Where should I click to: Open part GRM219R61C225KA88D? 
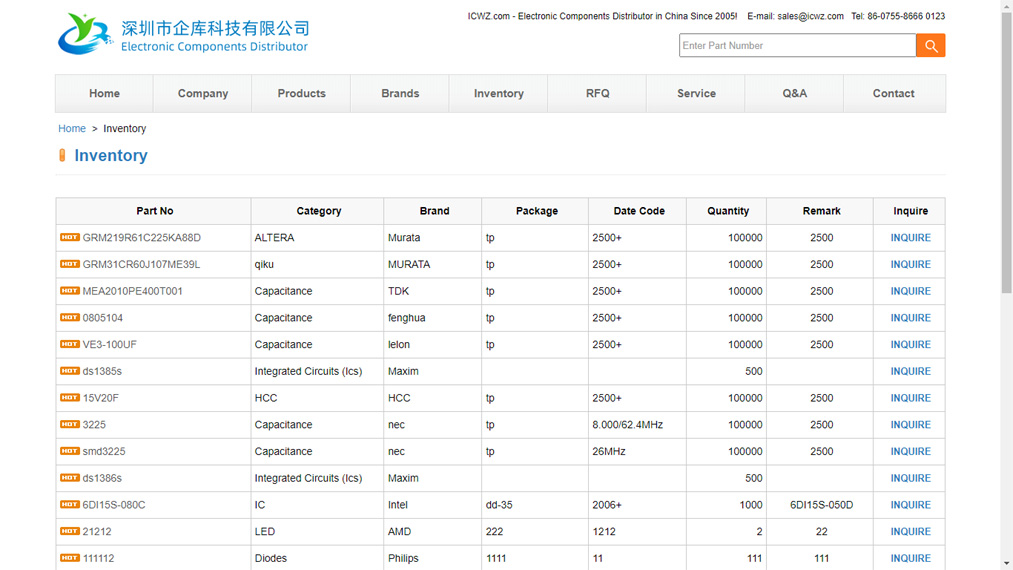141,238
